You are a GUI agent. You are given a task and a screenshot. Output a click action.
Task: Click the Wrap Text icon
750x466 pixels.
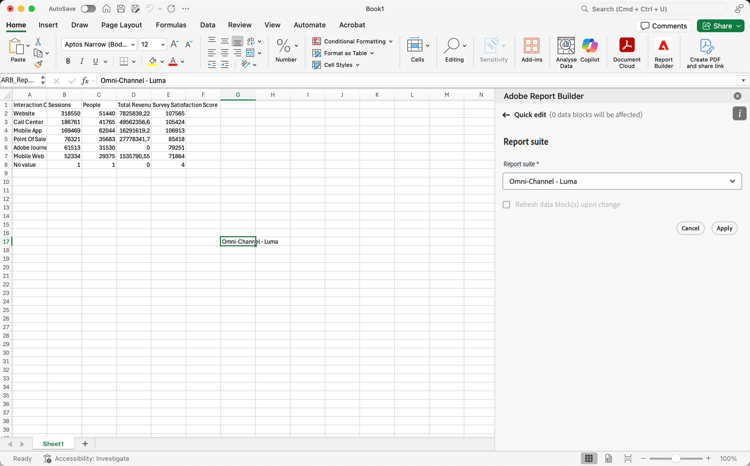[x=251, y=42]
